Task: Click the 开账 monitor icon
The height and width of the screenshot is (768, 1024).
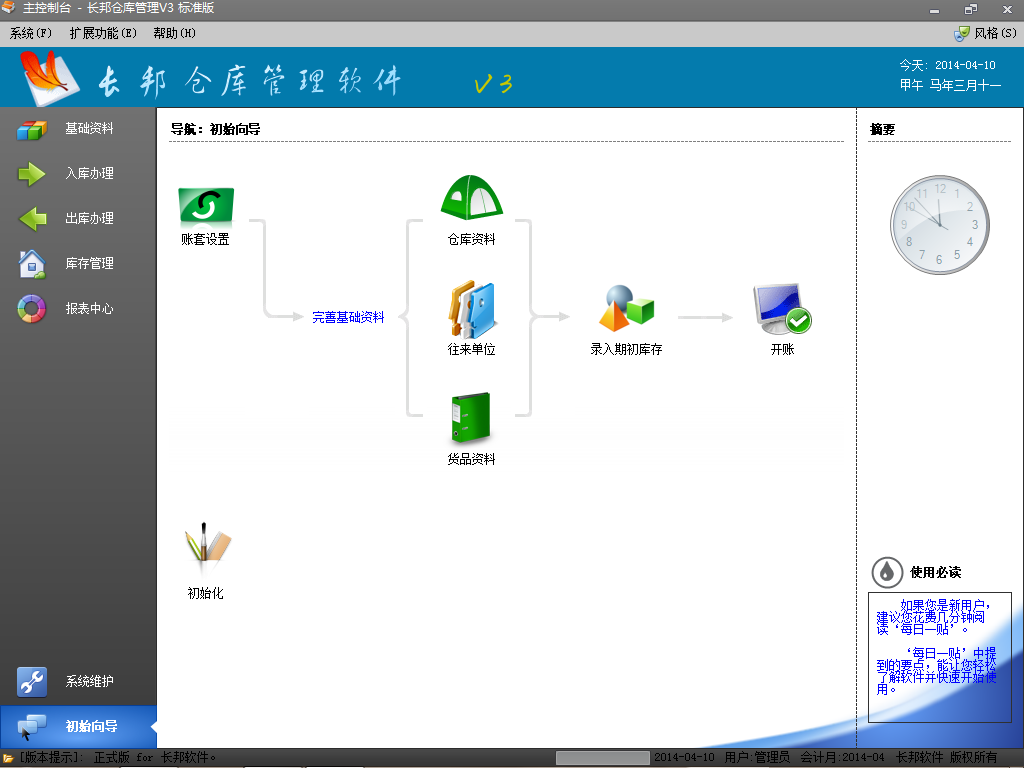Action: [x=782, y=309]
